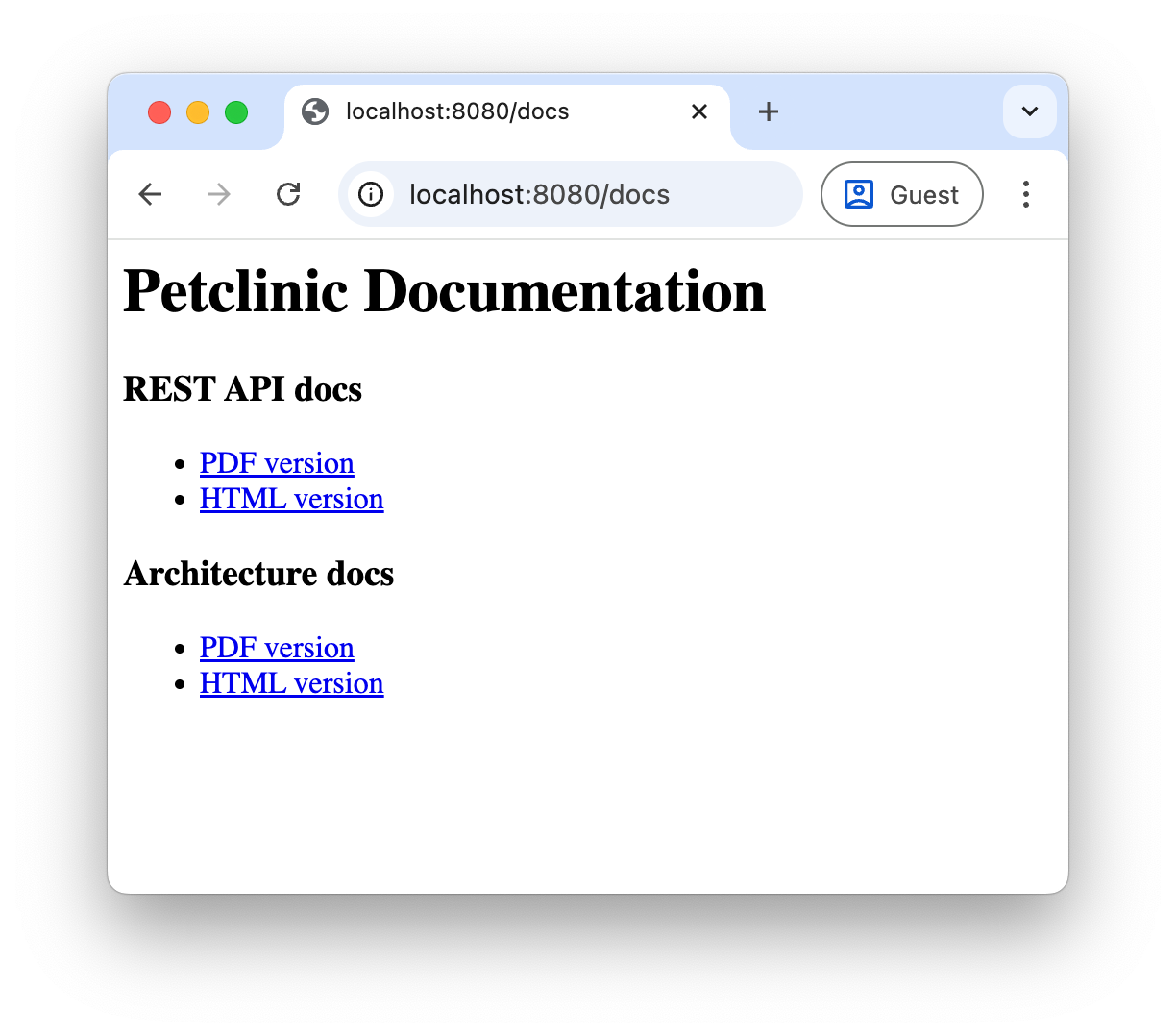
Task: Focus the address bar showing localhost:8080/docs
Action: click(x=571, y=194)
